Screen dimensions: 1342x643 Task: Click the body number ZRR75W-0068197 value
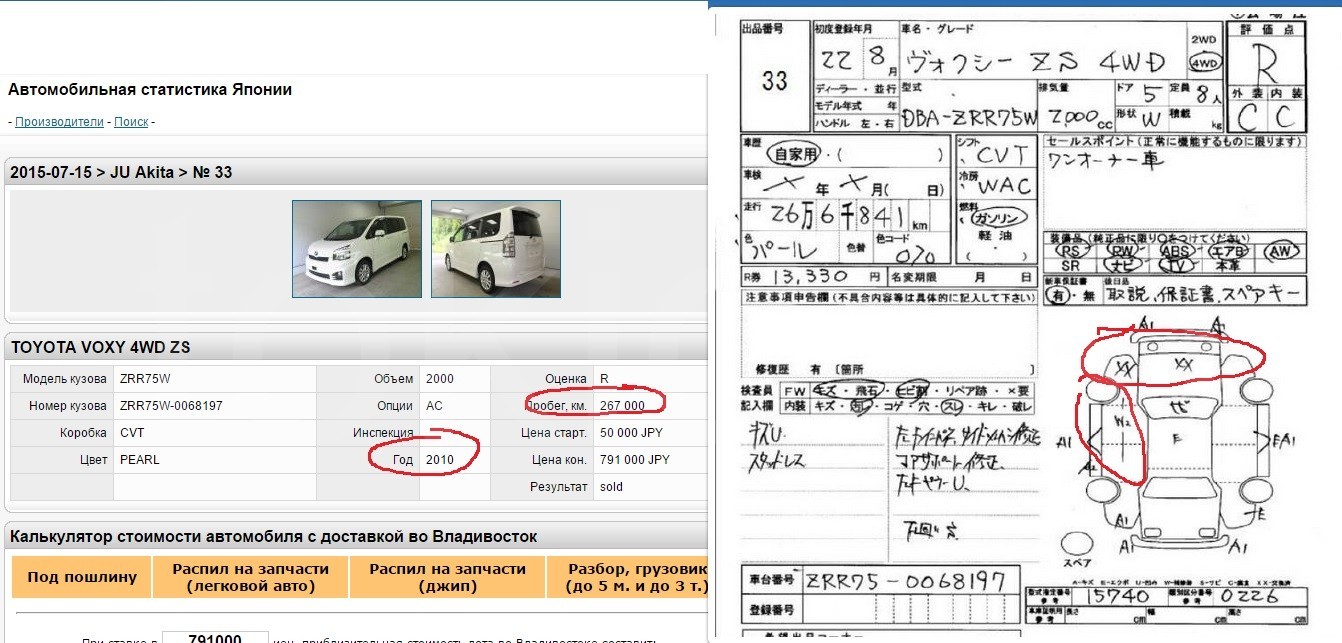pos(171,405)
